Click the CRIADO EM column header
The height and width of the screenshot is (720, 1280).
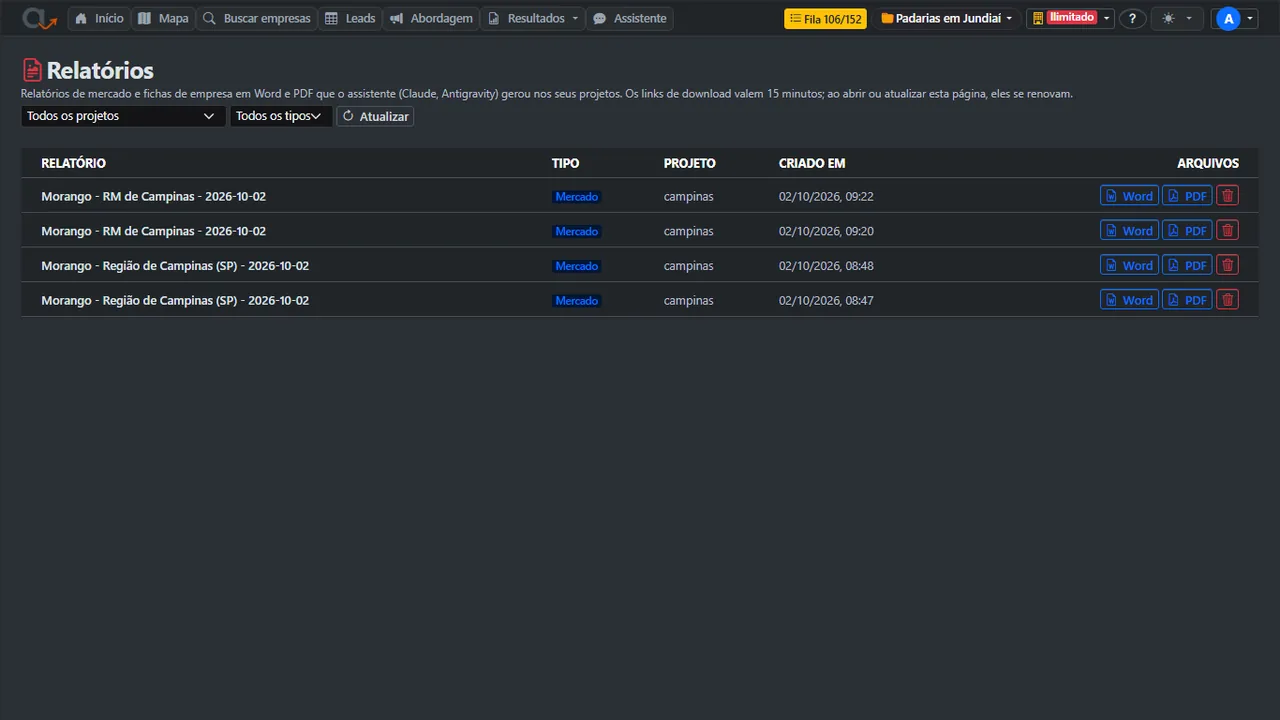(812, 163)
